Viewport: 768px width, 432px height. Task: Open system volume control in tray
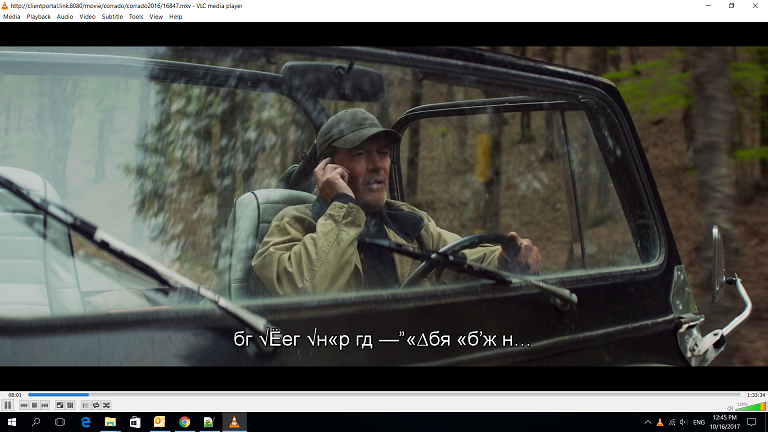point(684,422)
